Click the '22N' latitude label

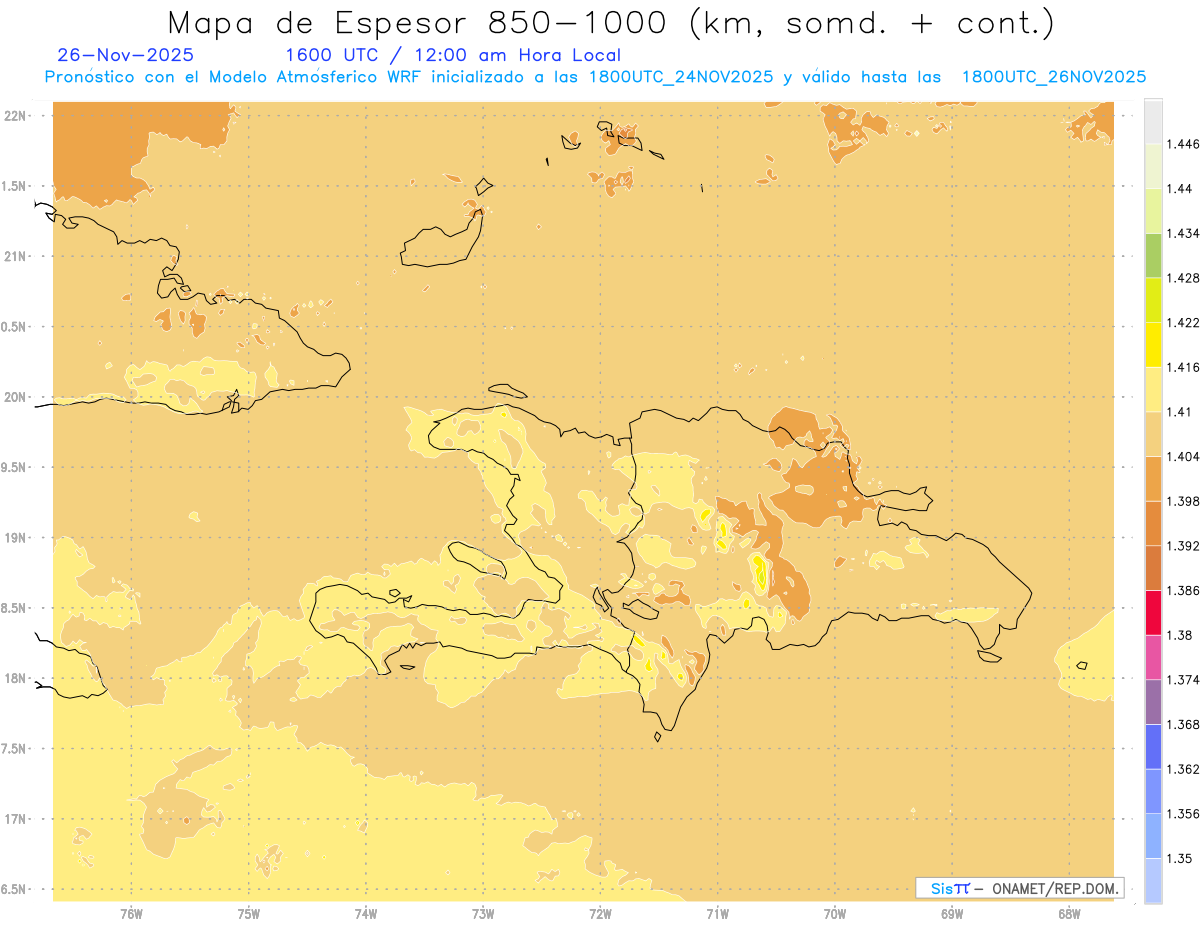tap(15, 115)
